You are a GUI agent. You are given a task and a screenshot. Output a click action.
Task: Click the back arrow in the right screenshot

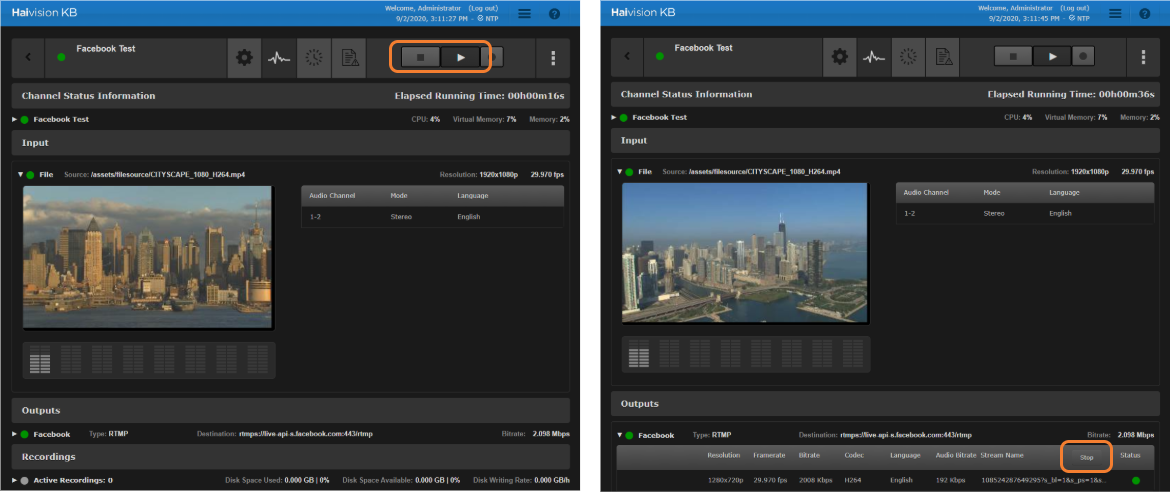pos(627,58)
